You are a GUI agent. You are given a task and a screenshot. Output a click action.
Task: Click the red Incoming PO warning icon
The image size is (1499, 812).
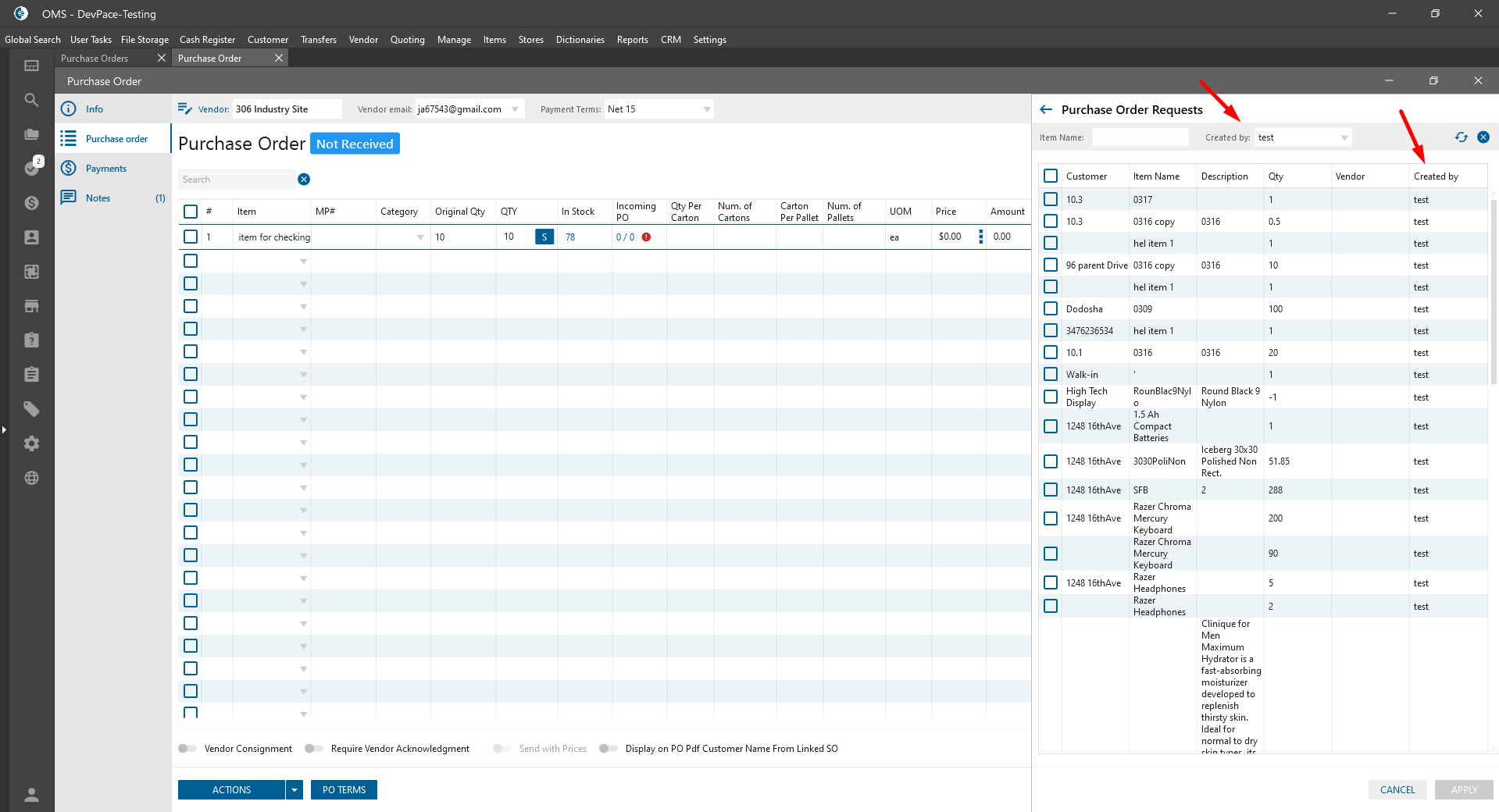pos(646,237)
